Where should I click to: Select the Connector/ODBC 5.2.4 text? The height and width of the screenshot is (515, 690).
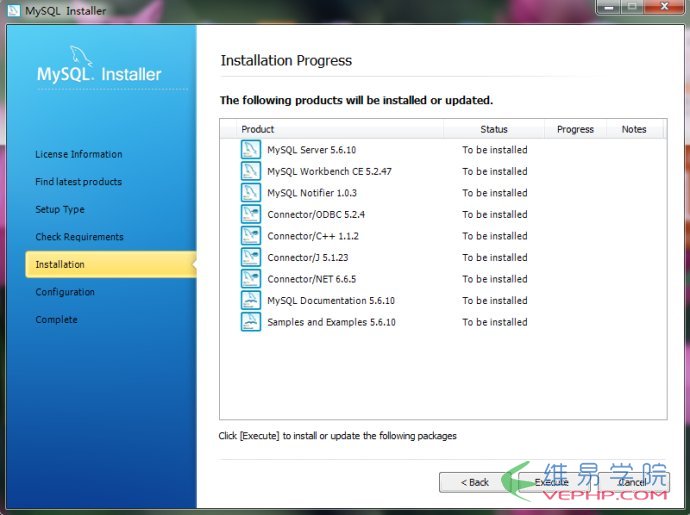tap(316, 214)
